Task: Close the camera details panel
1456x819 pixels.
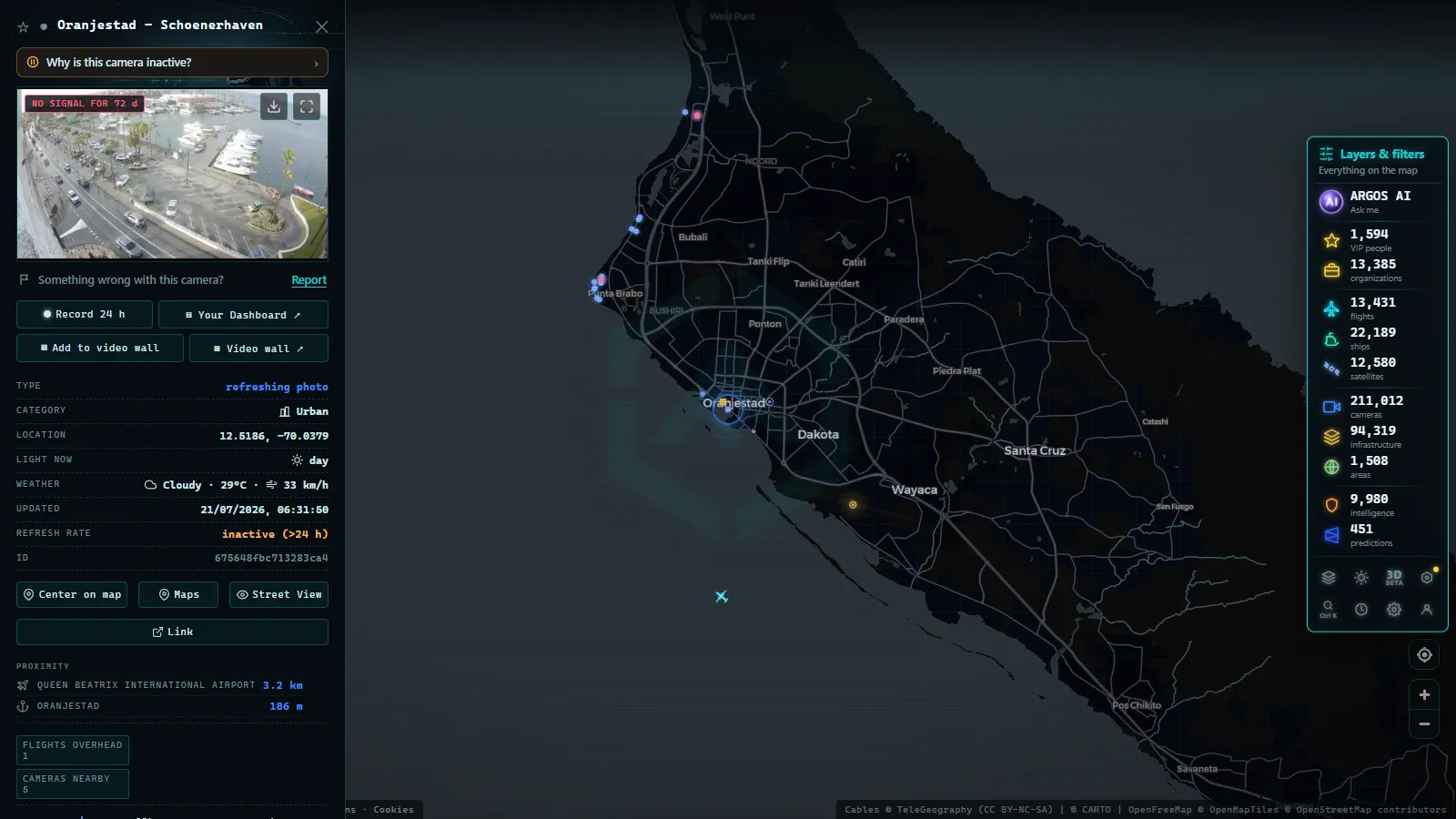Action: (x=322, y=26)
